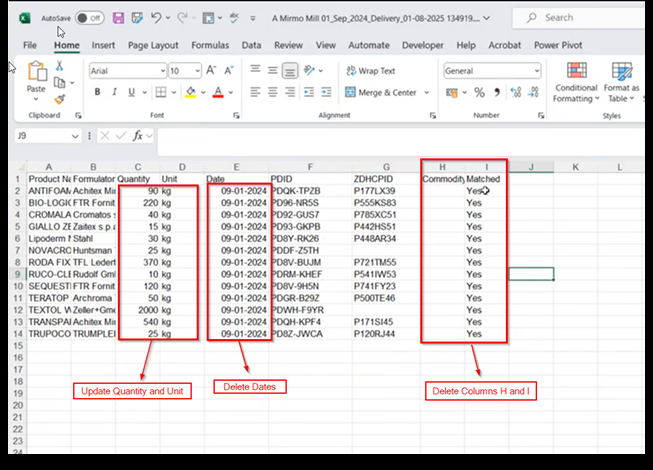Click the Increase Indent icon
Image resolution: width=653 pixels, height=470 pixels.
pos(326,92)
